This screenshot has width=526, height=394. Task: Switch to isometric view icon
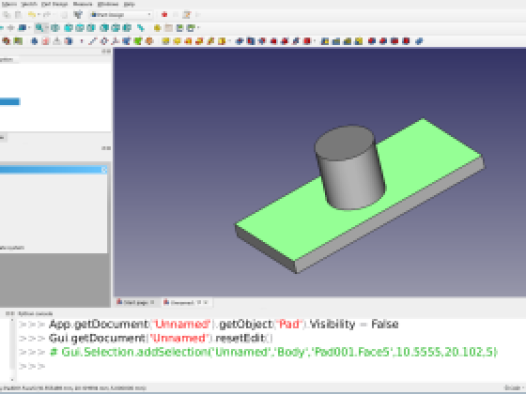pyautogui.click(x=55, y=28)
